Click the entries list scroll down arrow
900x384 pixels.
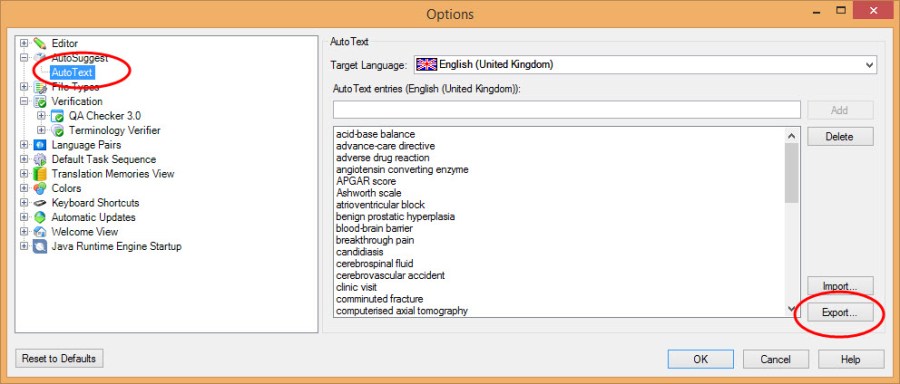point(792,309)
